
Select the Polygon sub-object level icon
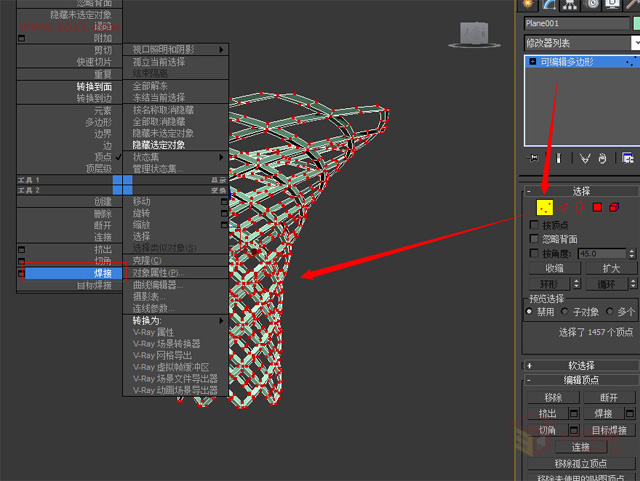597,207
